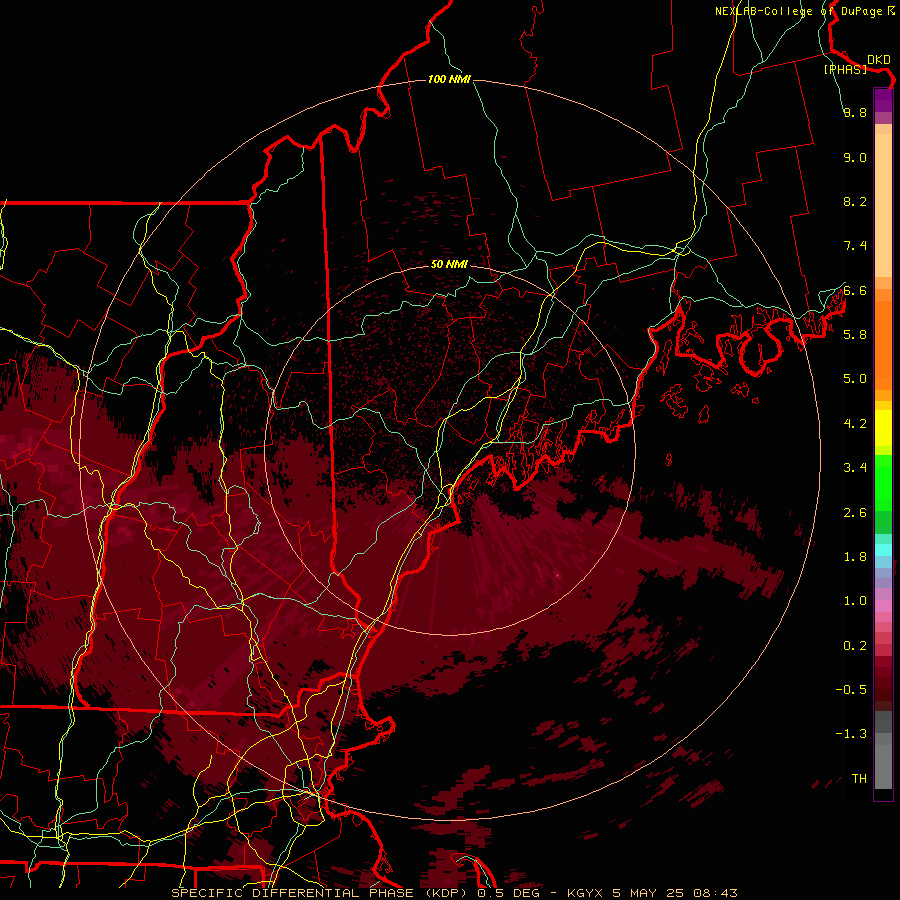Click the purple segment of the colorbar
The image size is (900, 900).
pos(883,100)
